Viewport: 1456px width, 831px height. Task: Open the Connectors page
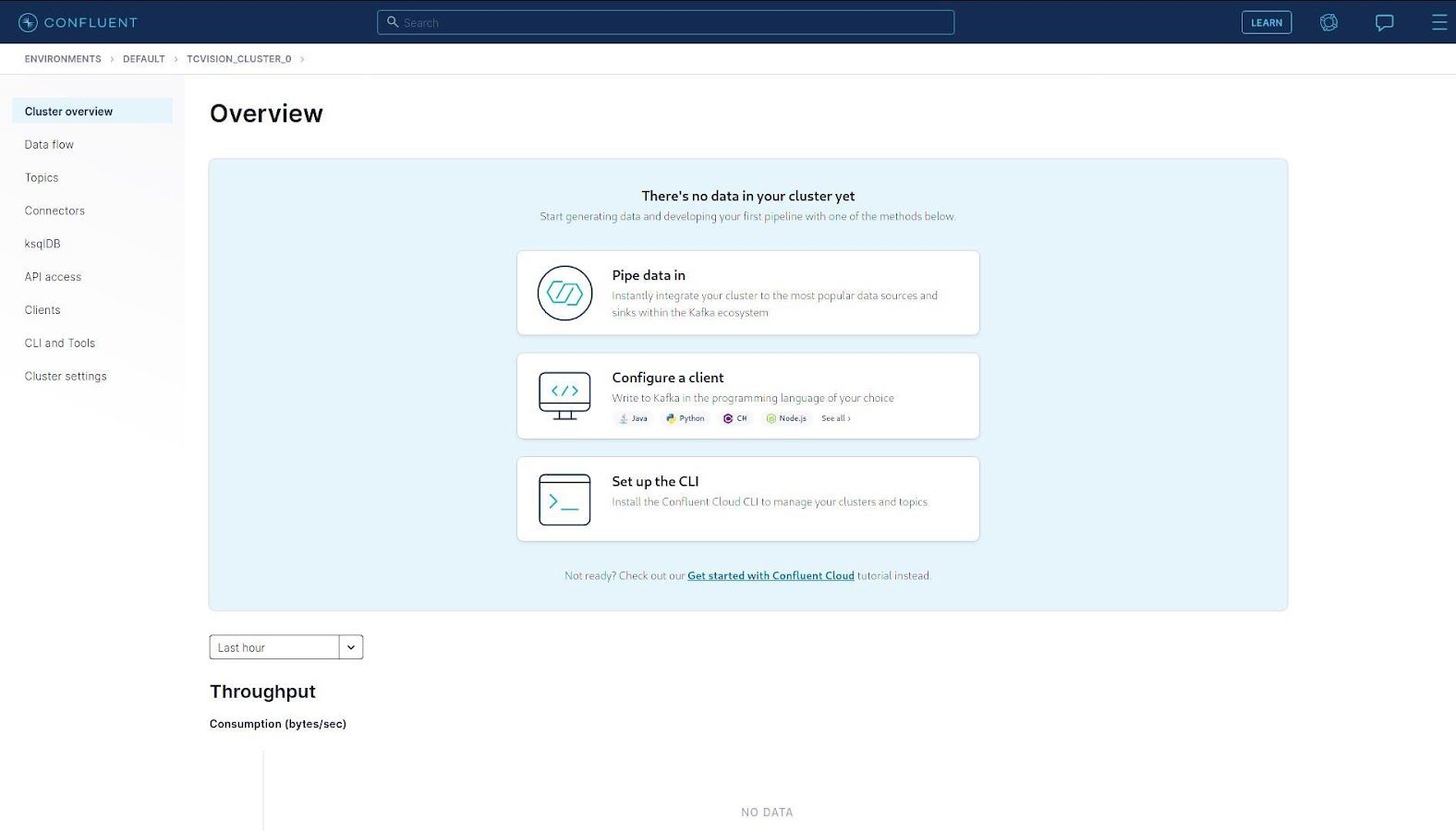click(x=55, y=211)
